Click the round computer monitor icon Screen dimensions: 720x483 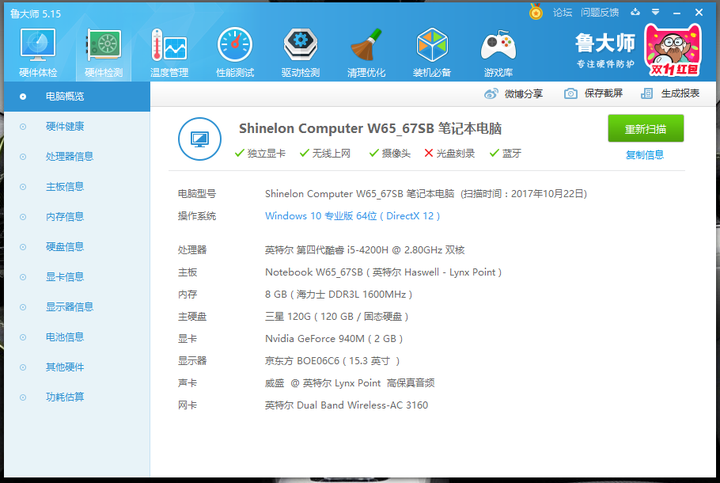[x=200, y=139]
